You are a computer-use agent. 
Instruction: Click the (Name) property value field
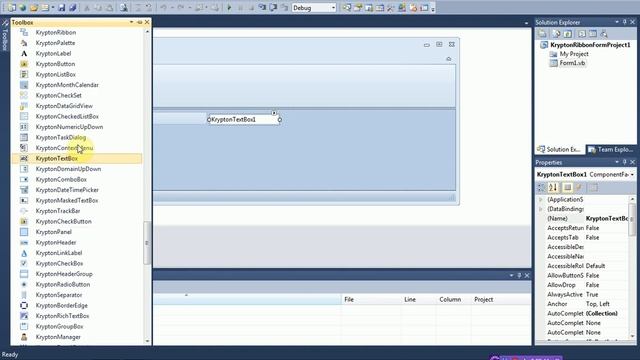(607, 219)
